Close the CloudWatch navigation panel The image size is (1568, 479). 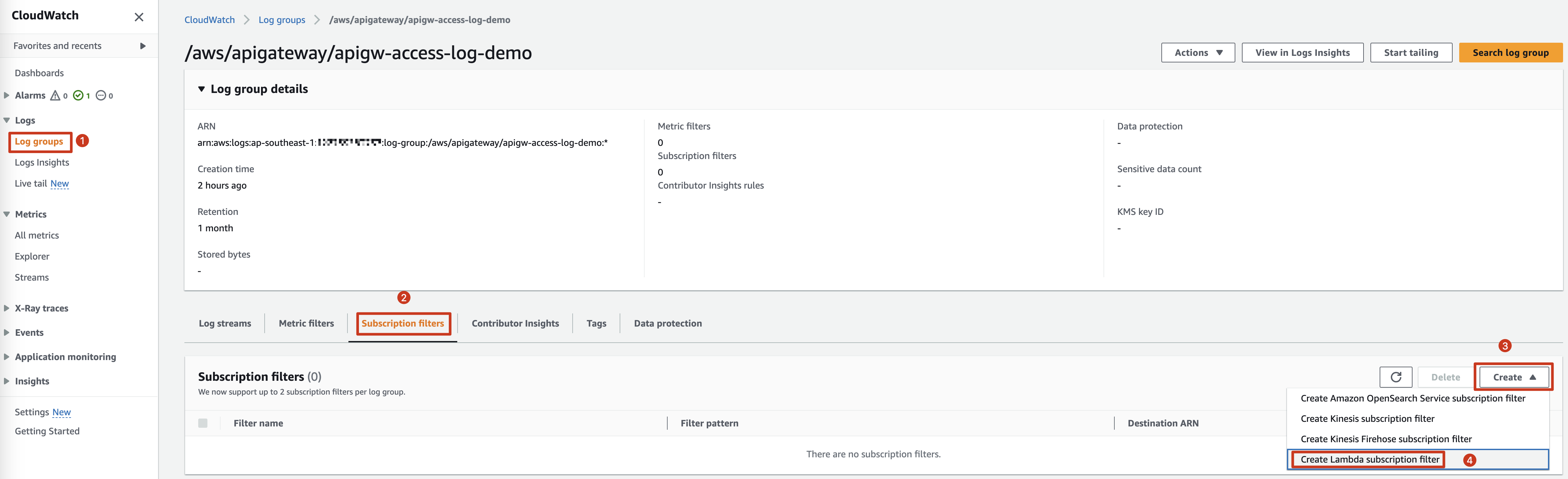pos(139,17)
